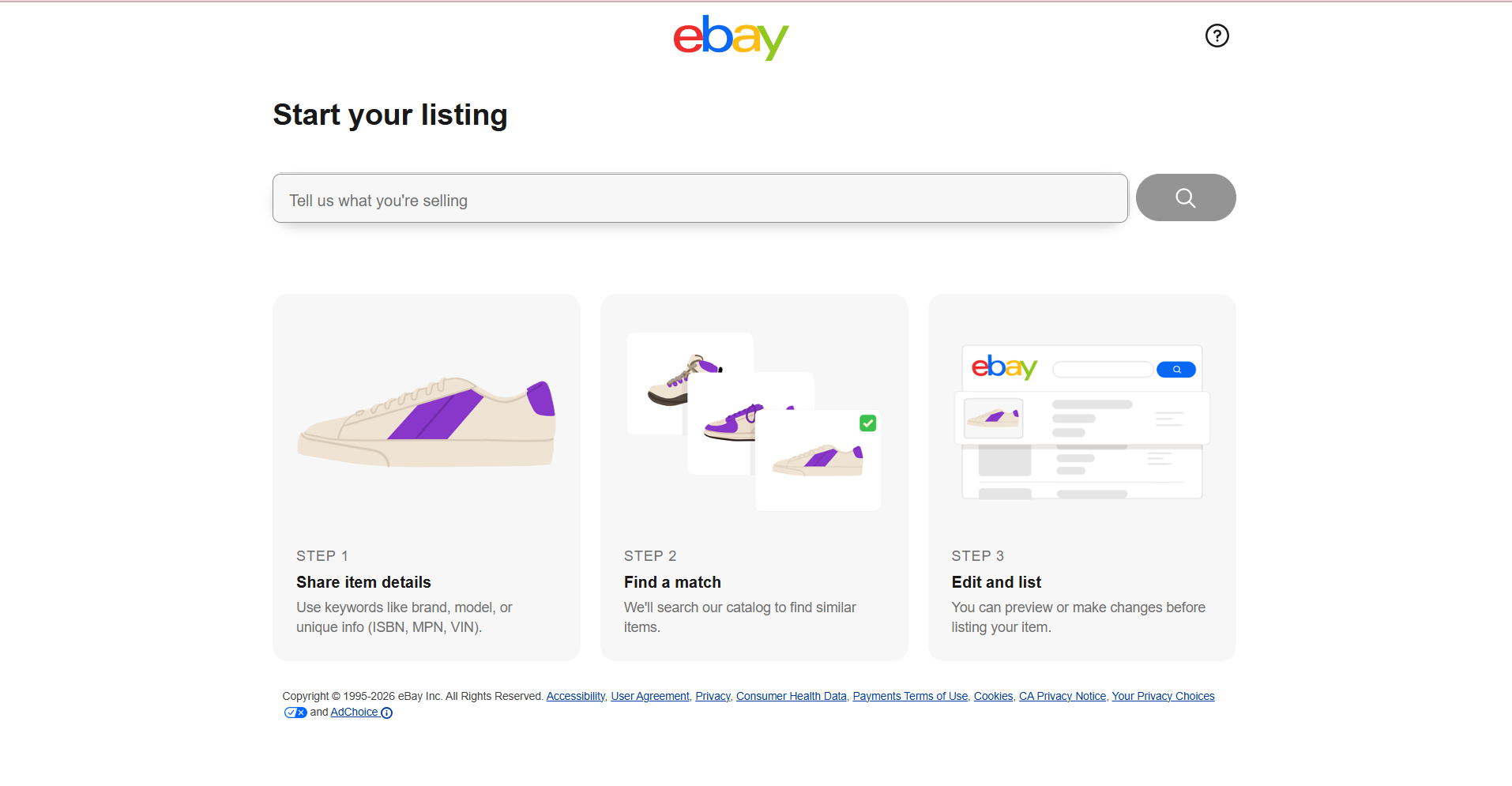This screenshot has width=1512, height=786.
Task: Click the Step 2 matching shoes illustration
Action: [x=754, y=422]
